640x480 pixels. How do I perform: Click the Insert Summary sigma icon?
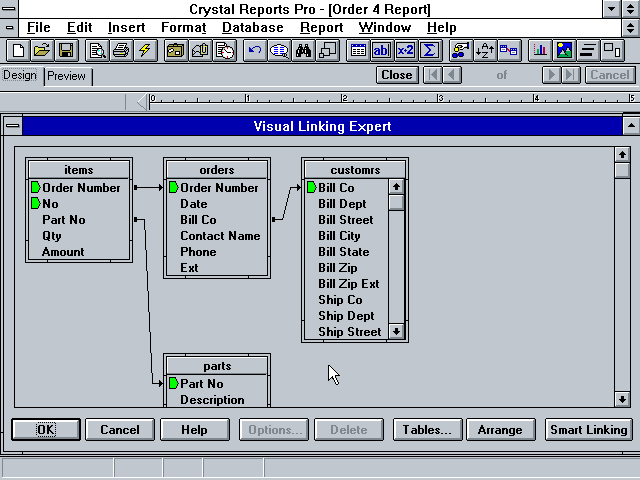pos(429,51)
